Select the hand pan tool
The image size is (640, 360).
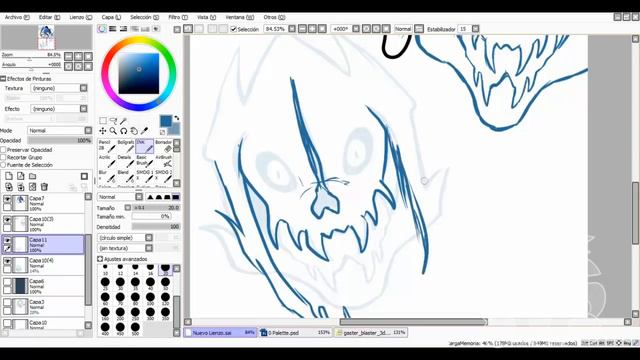(x=134, y=131)
